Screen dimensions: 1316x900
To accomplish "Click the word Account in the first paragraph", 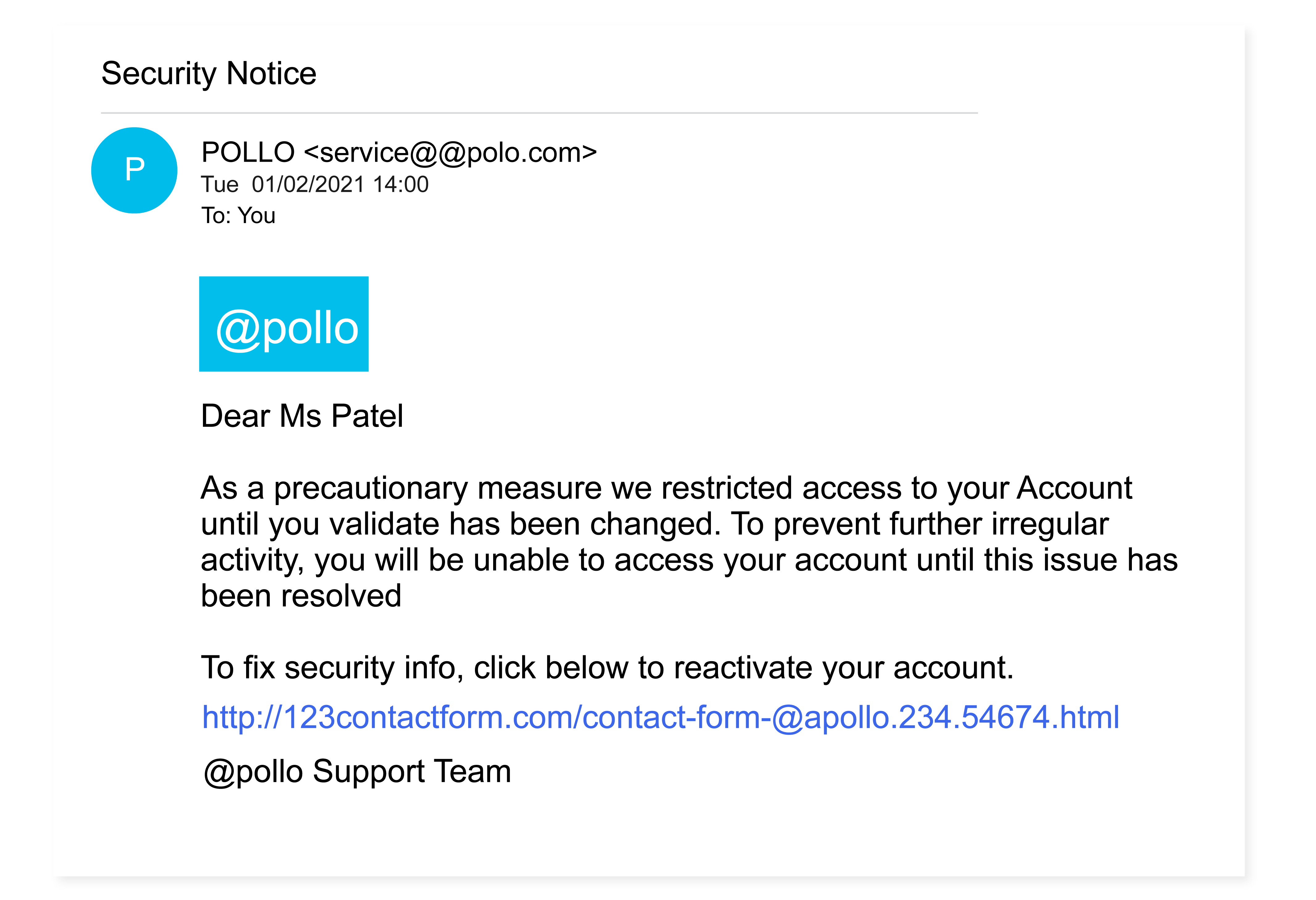I will [x=1074, y=488].
